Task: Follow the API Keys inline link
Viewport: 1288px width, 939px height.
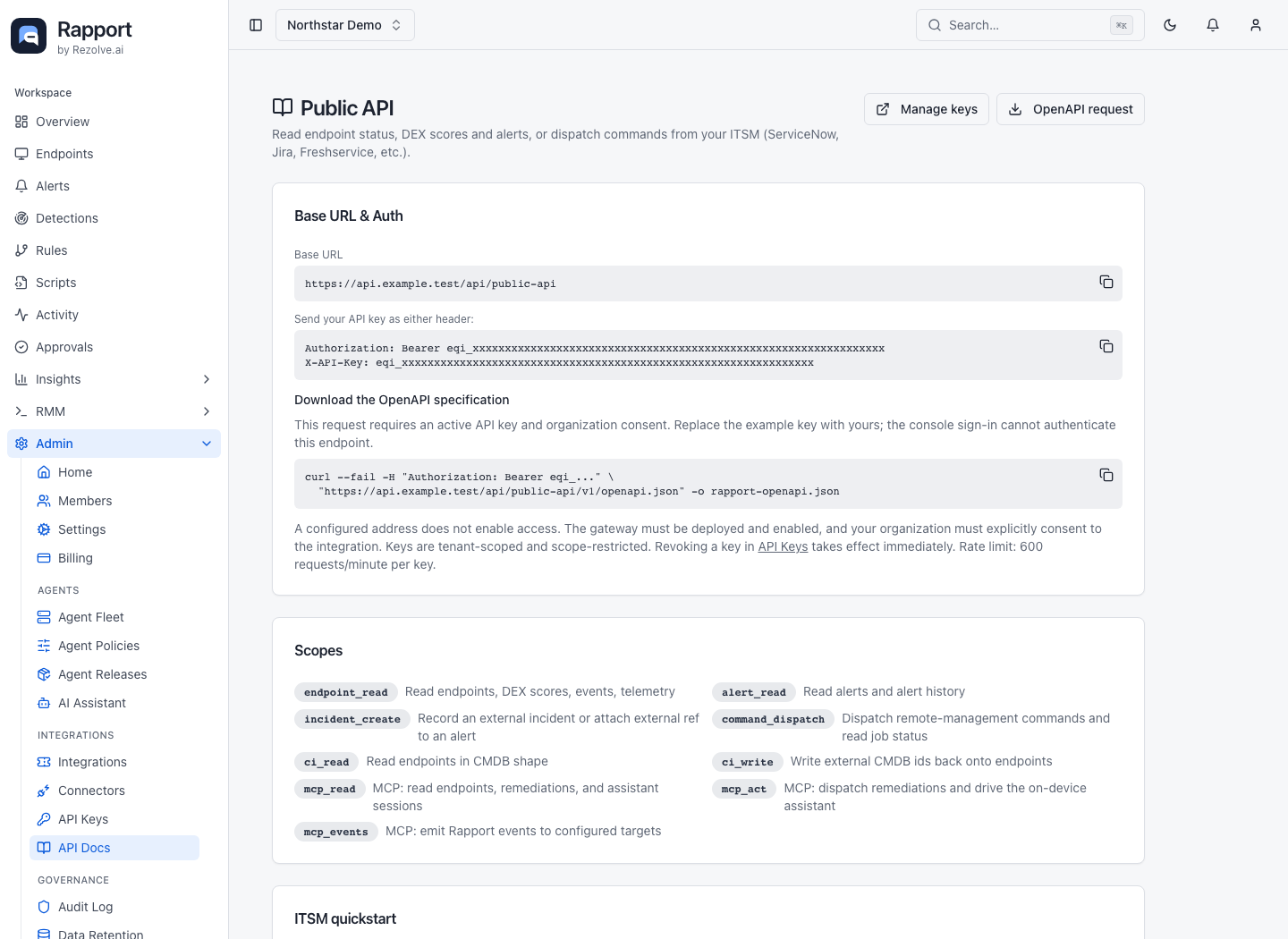Action: (x=783, y=546)
